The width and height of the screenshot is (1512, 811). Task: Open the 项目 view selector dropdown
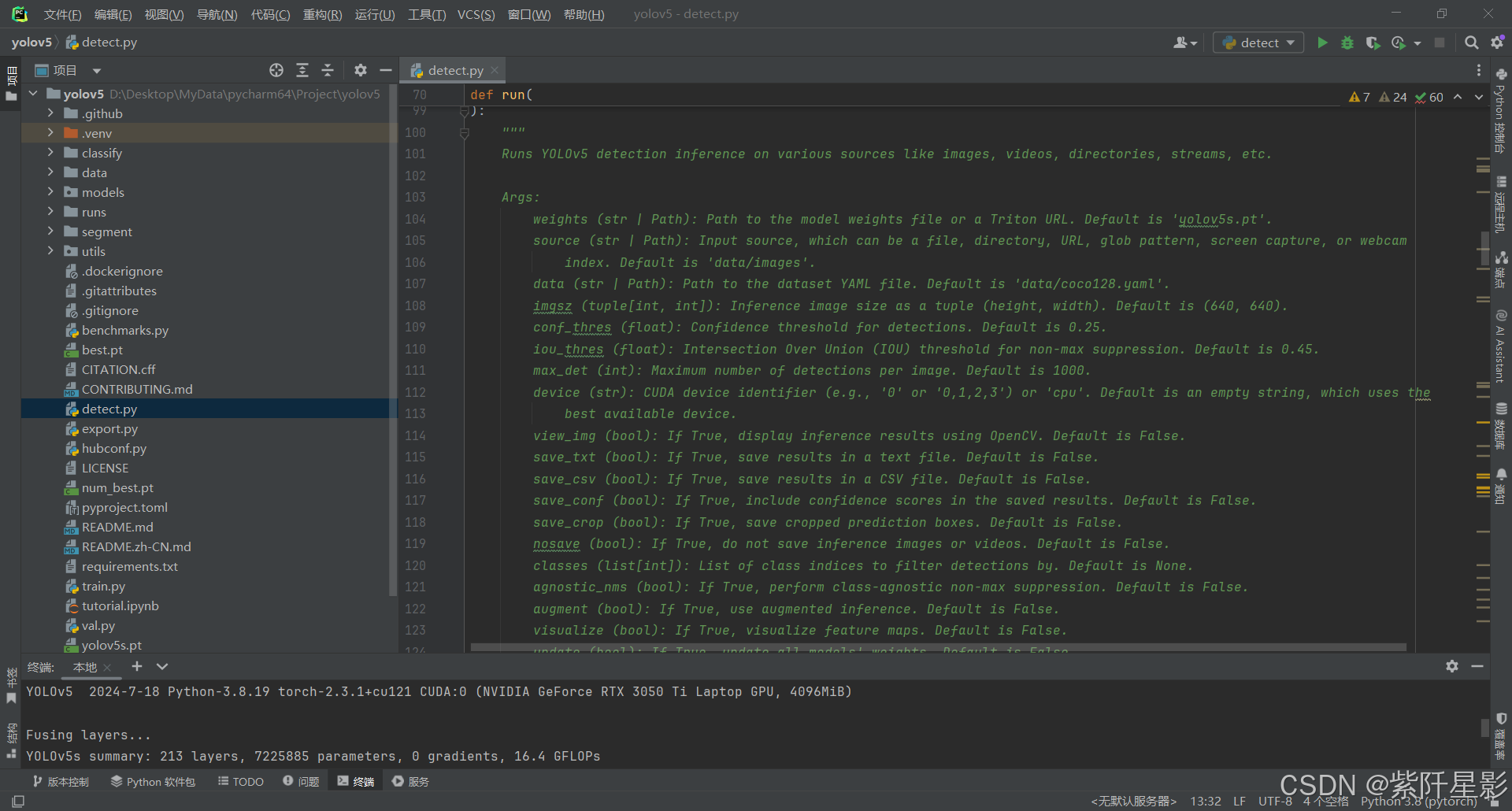96,71
